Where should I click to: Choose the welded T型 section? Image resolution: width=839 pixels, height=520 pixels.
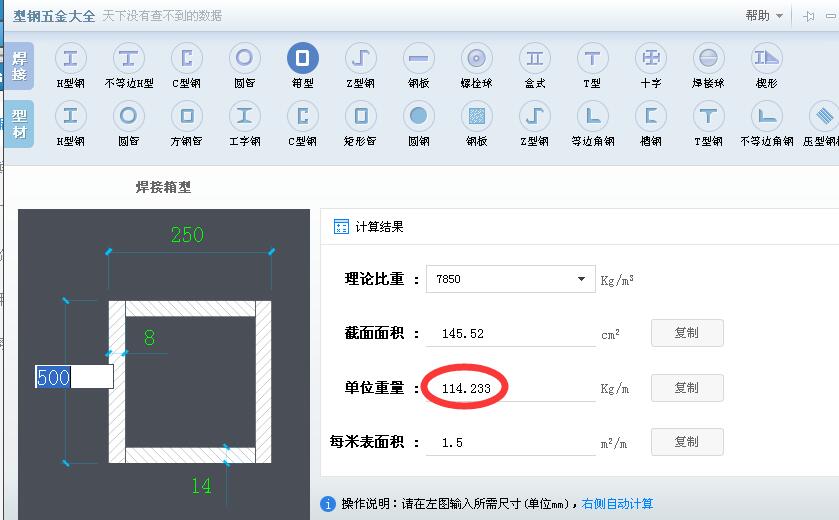point(592,66)
